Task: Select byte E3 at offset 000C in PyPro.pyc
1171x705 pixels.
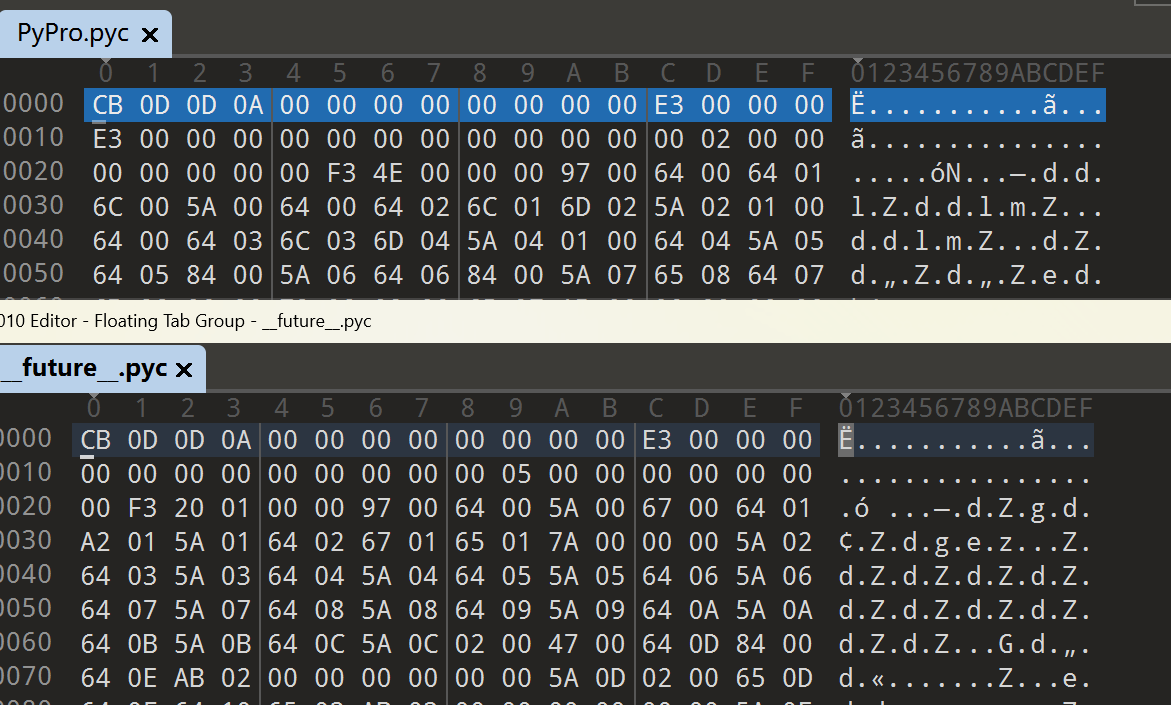Action: pos(668,104)
